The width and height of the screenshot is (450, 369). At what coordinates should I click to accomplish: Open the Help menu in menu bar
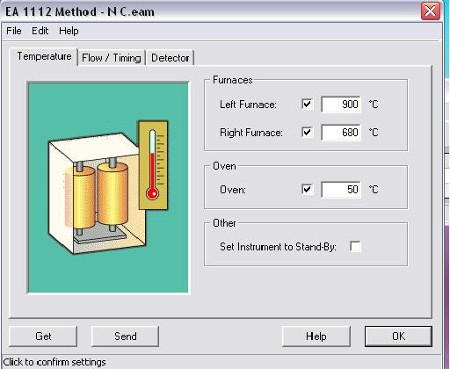coord(69,31)
